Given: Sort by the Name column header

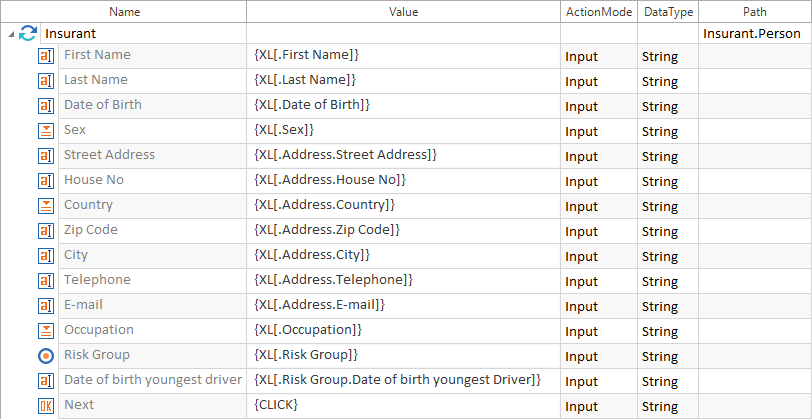Looking at the screenshot, I should pyautogui.click(x=124, y=11).
